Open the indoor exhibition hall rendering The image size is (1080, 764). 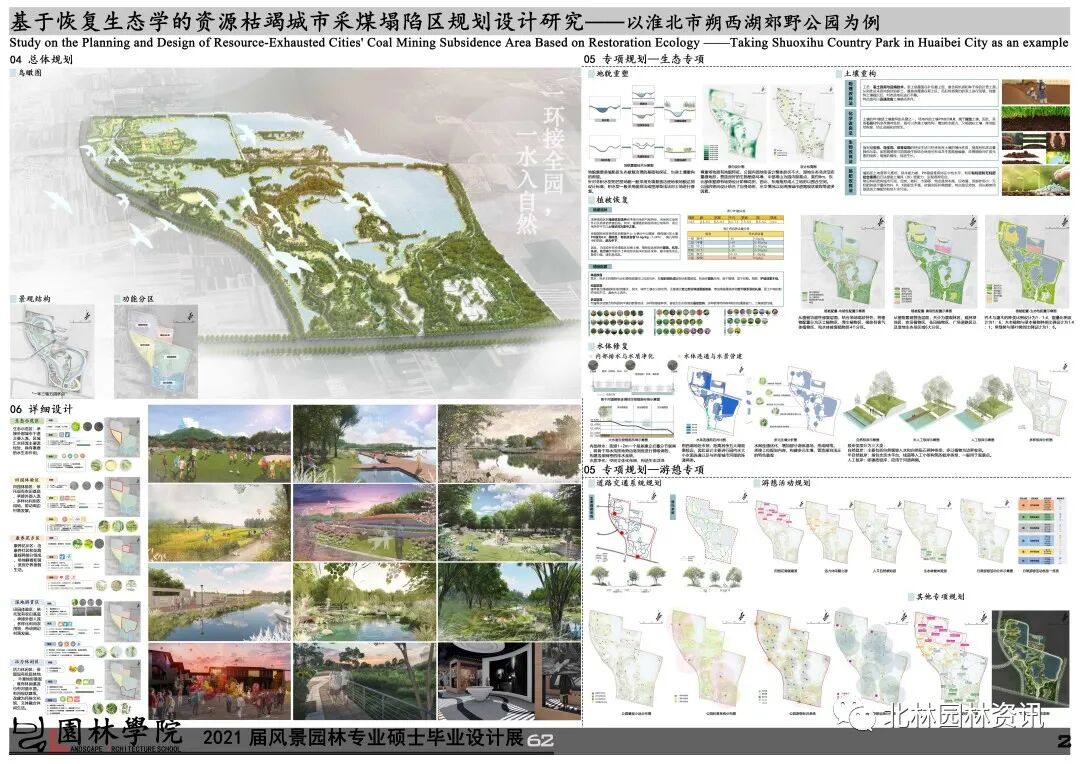point(509,681)
